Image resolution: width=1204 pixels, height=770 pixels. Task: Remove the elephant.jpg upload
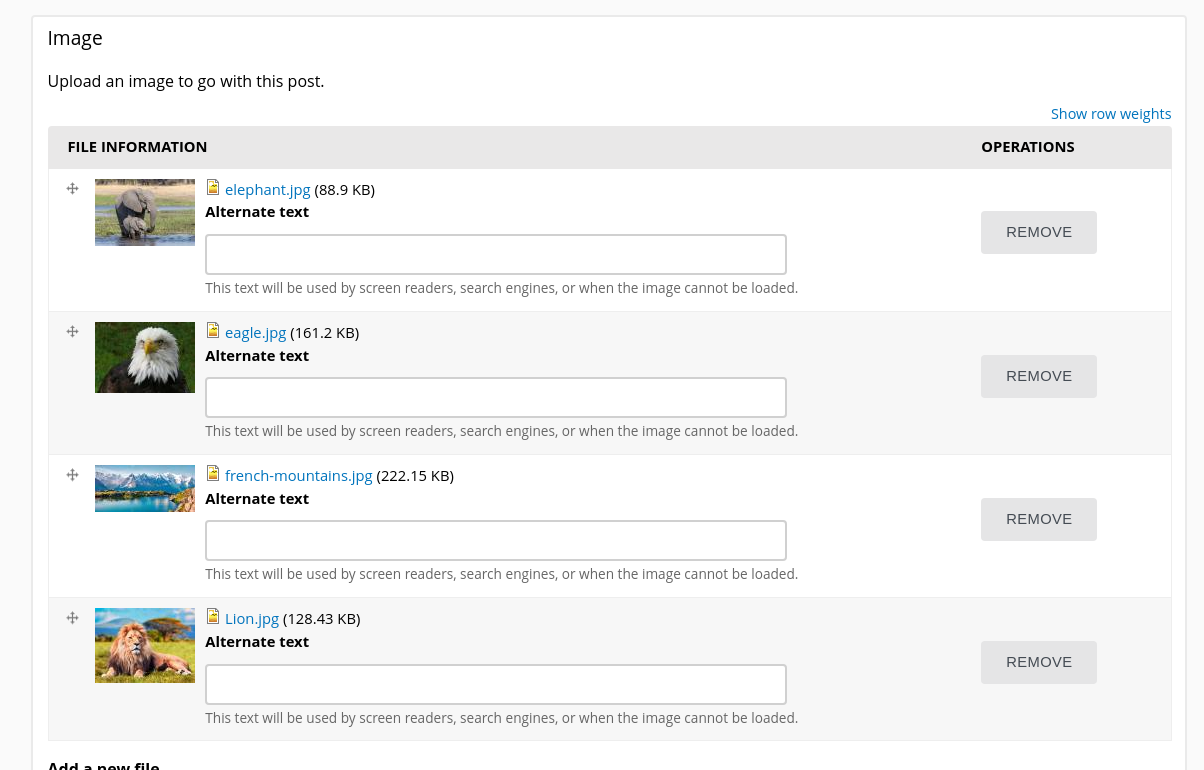pyautogui.click(x=1038, y=232)
